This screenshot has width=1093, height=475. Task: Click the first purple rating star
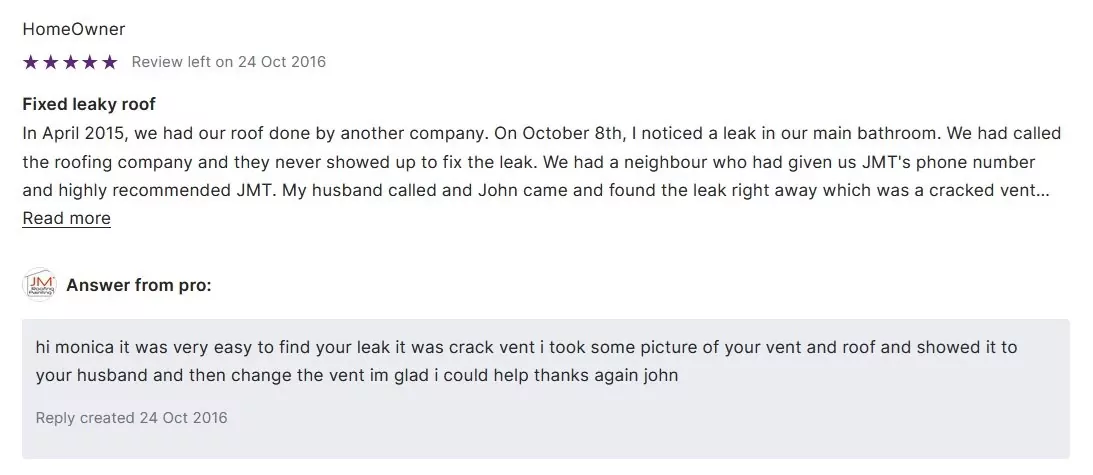(30, 62)
